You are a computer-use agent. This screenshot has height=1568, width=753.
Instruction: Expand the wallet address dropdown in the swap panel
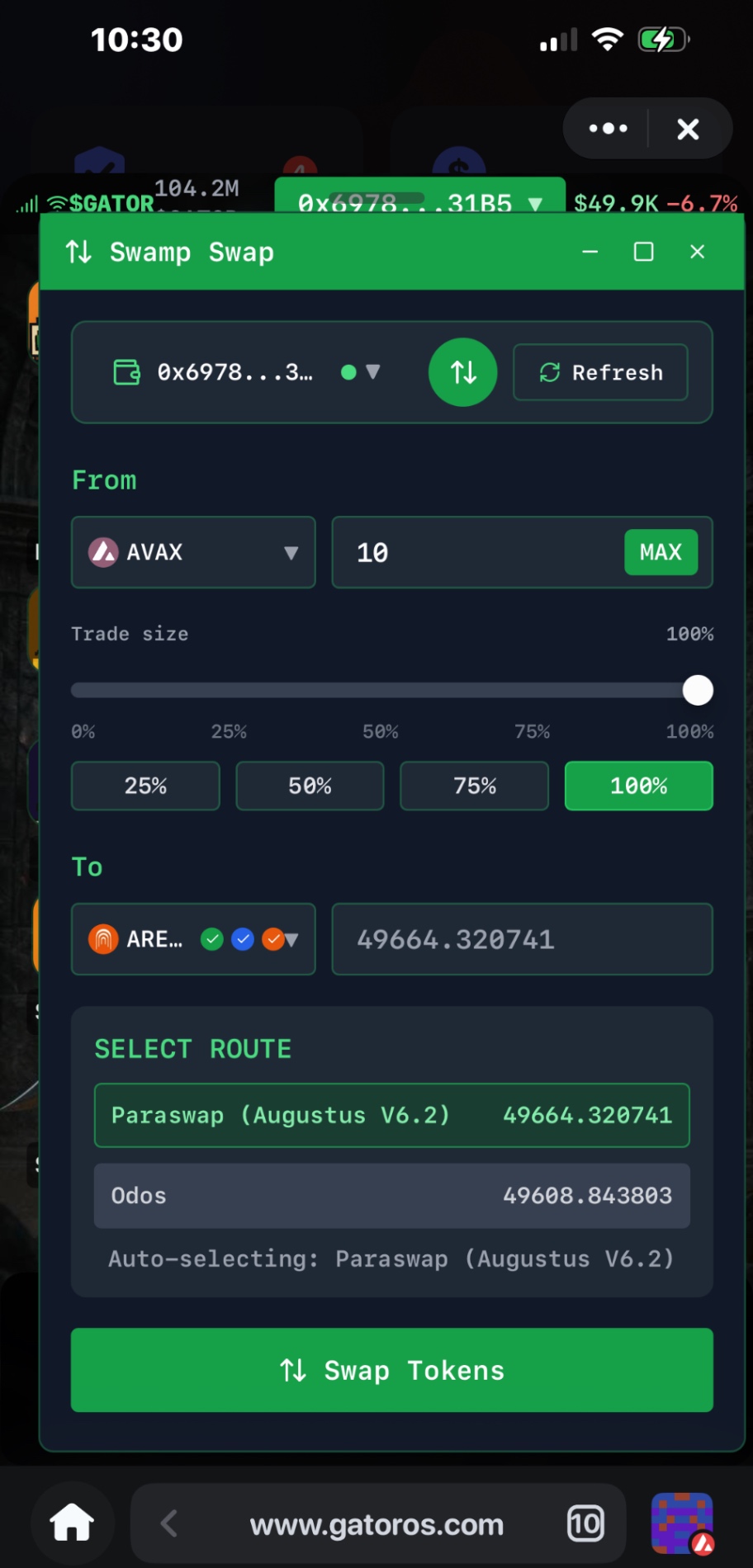click(x=372, y=372)
